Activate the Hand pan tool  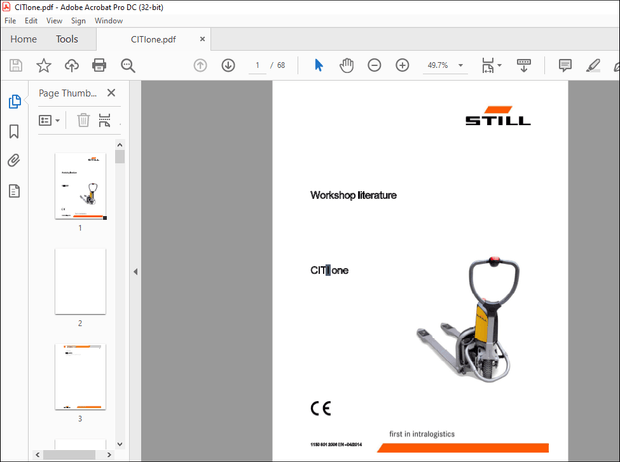tap(346, 65)
